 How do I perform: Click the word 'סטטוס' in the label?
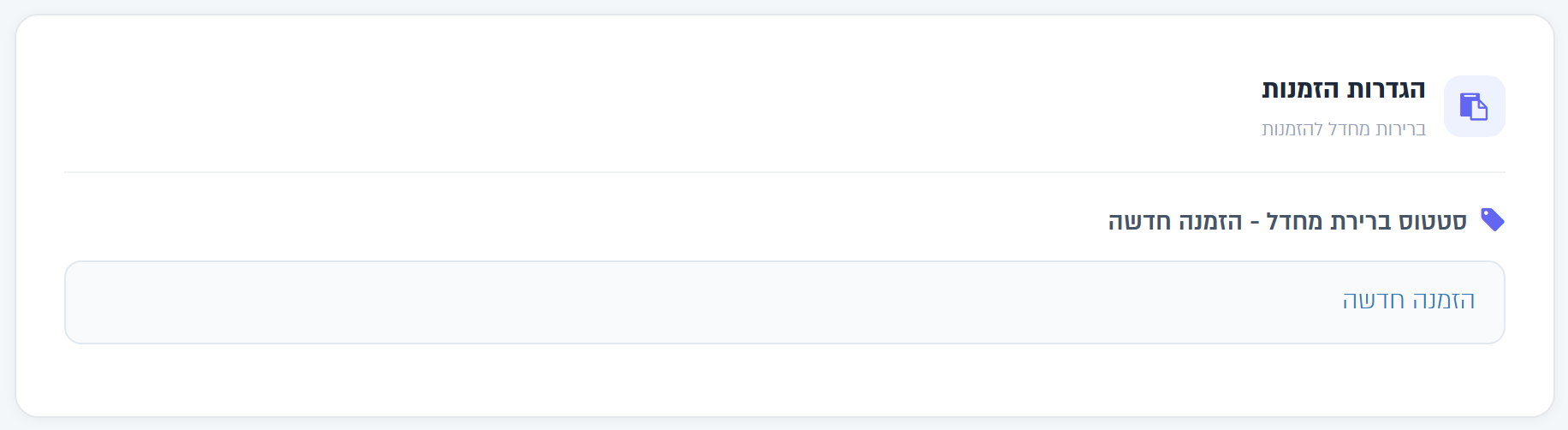click(1432, 221)
